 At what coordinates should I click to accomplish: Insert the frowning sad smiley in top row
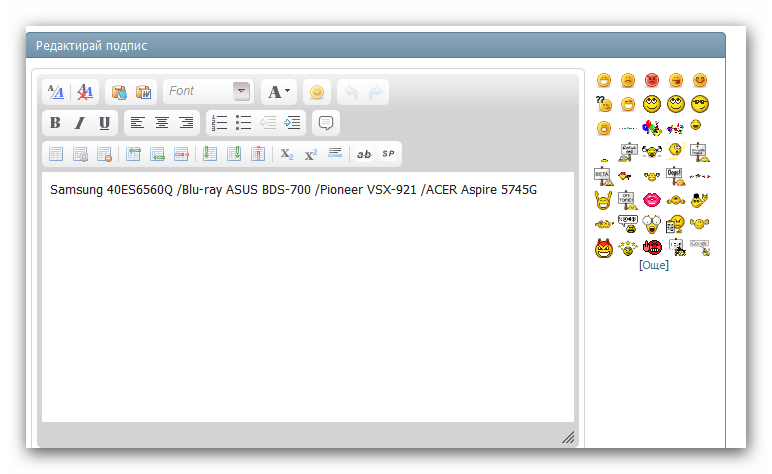coord(627,80)
